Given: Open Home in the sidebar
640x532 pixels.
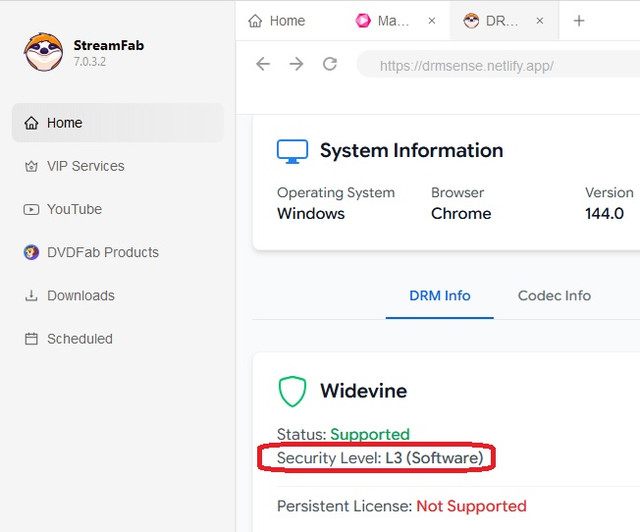Looking at the screenshot, I should click(x=118, y=122).
